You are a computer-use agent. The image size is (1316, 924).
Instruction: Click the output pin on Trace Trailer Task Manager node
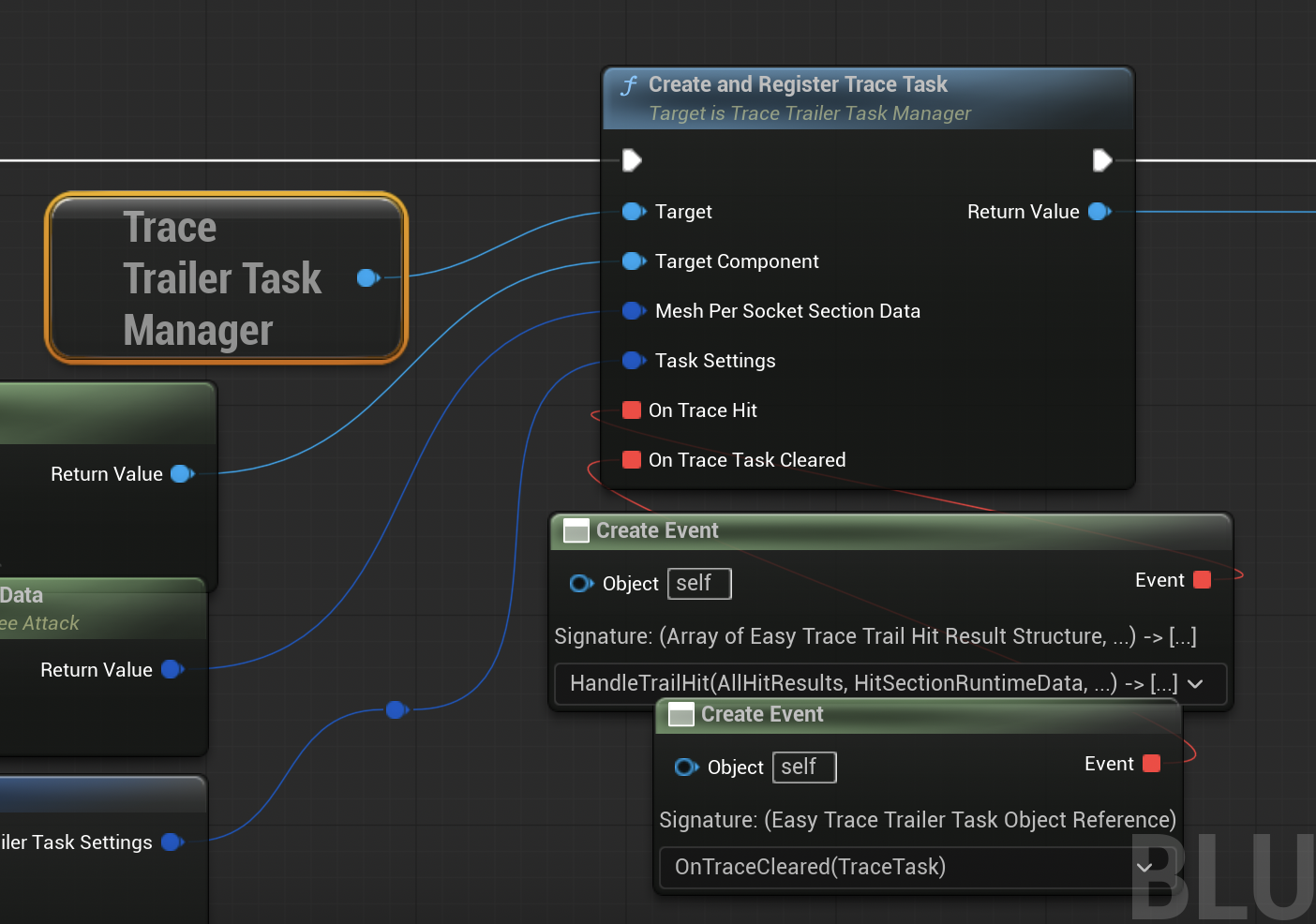[367, 277]
